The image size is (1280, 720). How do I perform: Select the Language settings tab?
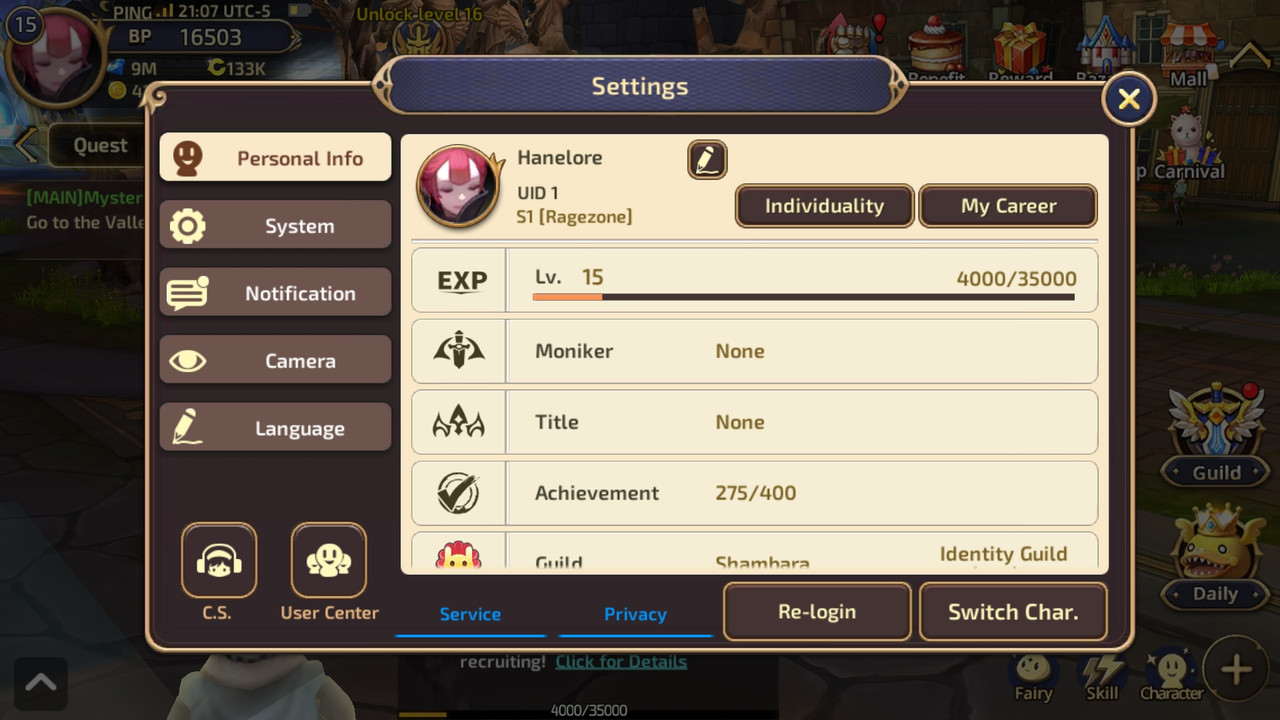tap(275, 428)
